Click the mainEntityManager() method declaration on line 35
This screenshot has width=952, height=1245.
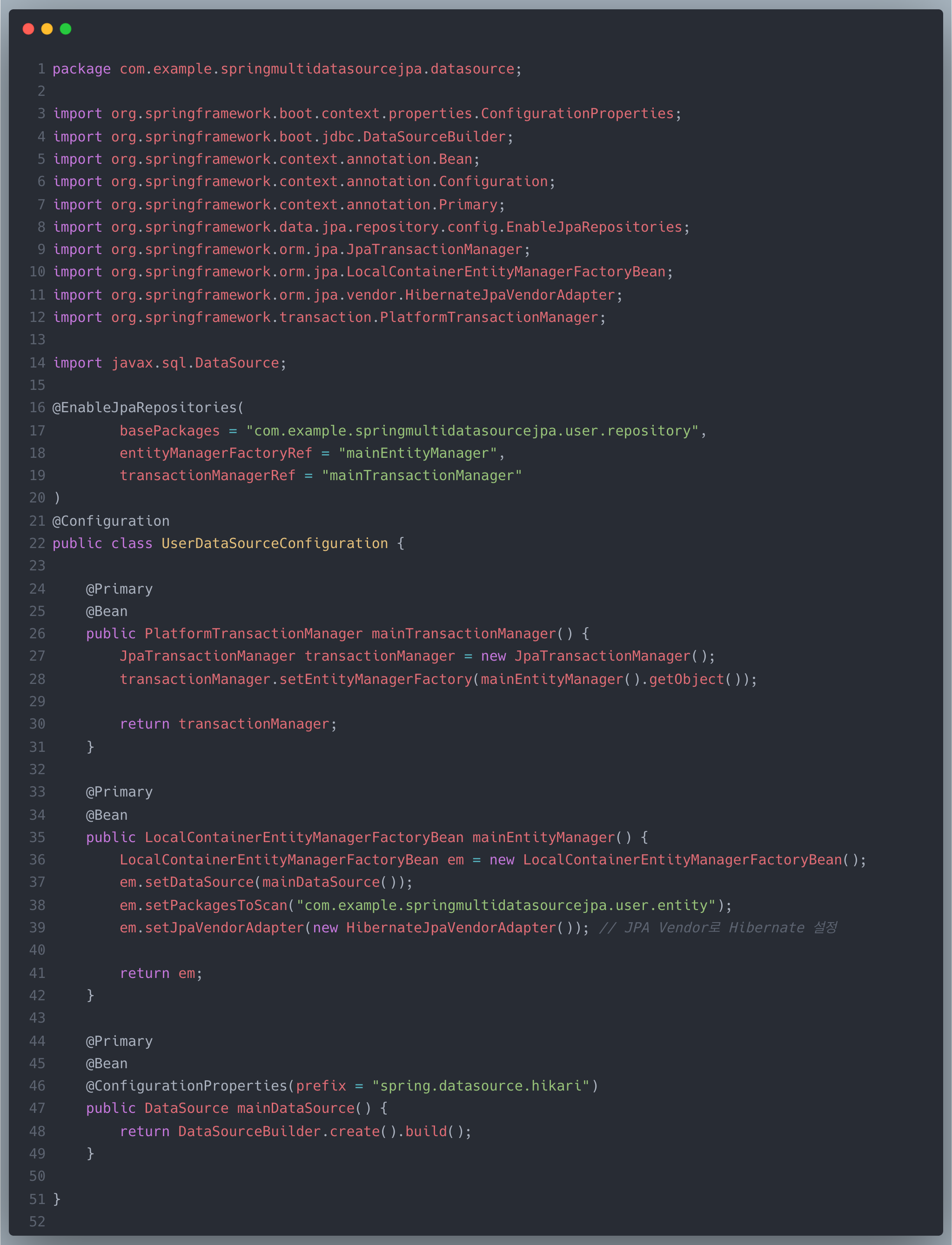pyautogui.click(x=367, y=837)
